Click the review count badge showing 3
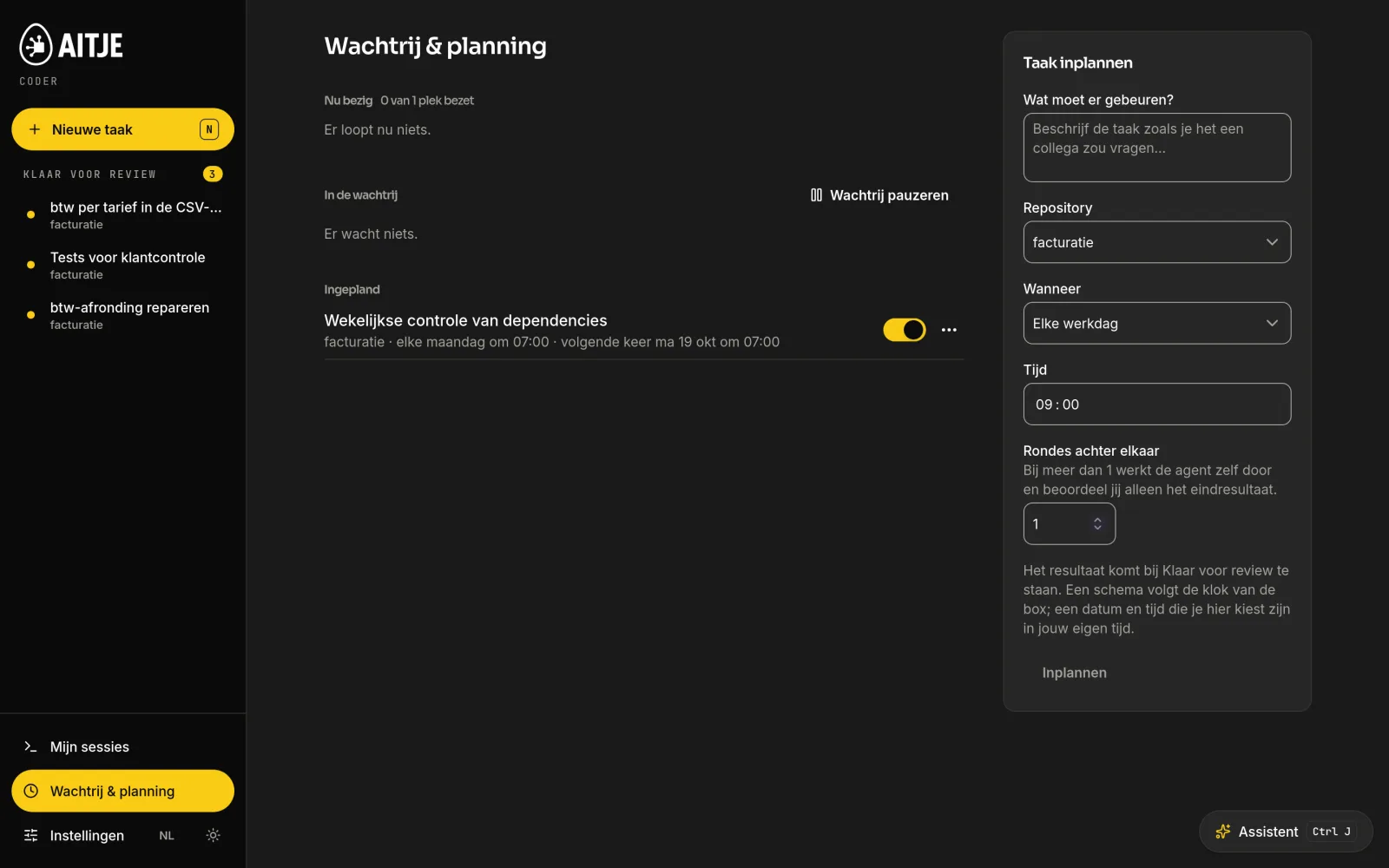The height and width of the screenshot is (868, 1389). point(213,174)
